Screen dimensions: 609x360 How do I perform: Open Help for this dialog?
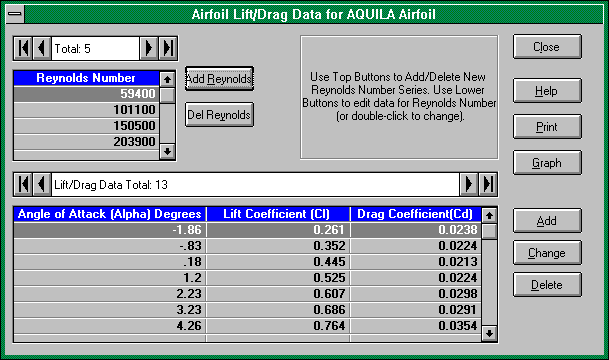coord(547,90)
